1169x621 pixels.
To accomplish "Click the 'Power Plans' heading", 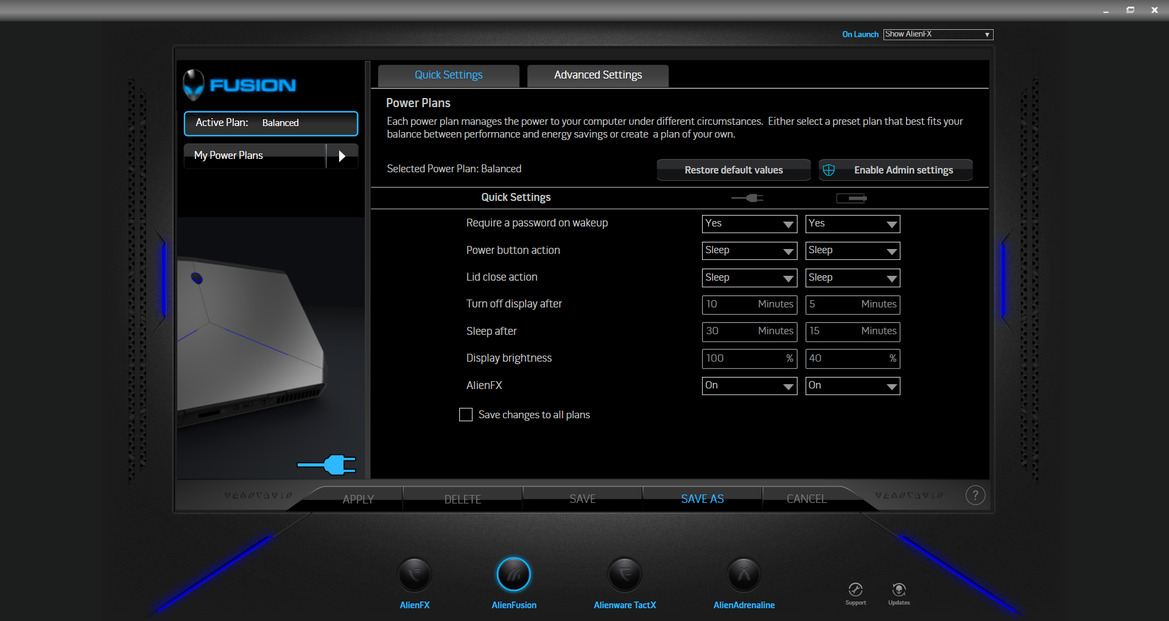I will point(418,103).
